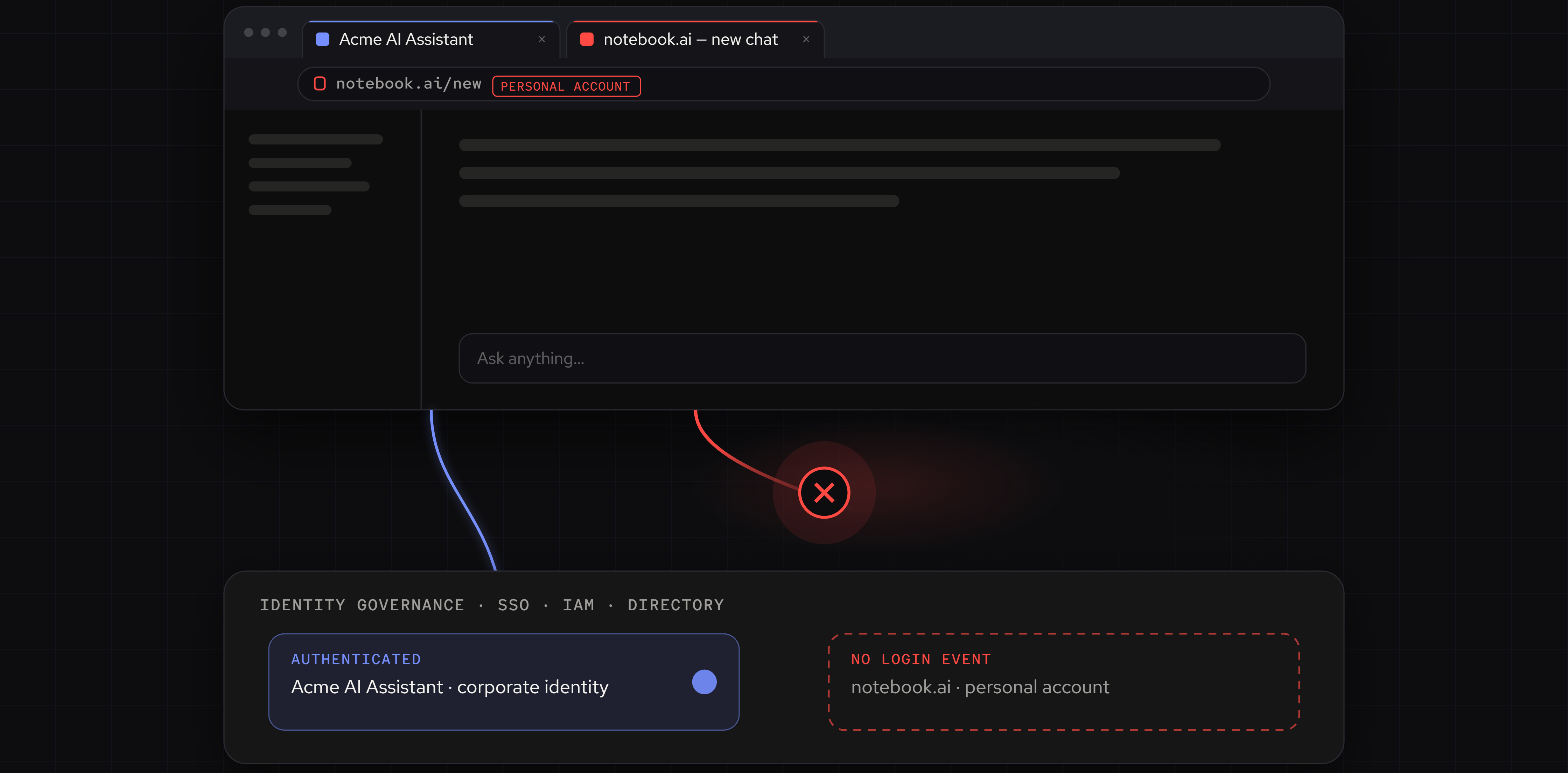This screenshot has width=1568, height=773.
Task: Switch to the Acme AI Assistant tab
Action: pos(431,40)
